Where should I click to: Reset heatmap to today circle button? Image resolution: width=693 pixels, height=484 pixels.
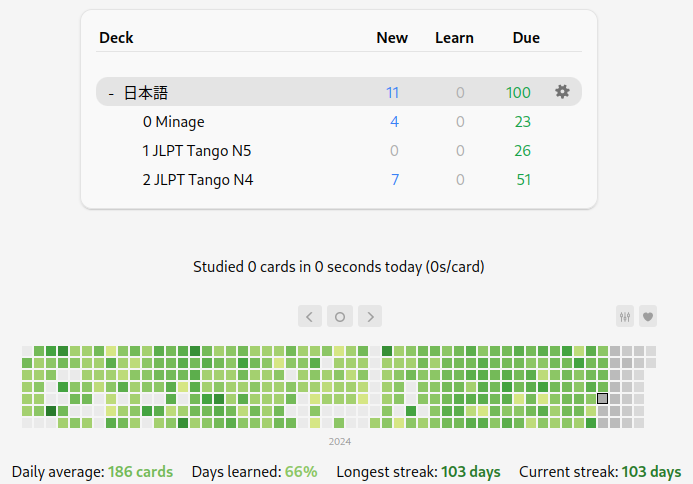click(340, 316)
